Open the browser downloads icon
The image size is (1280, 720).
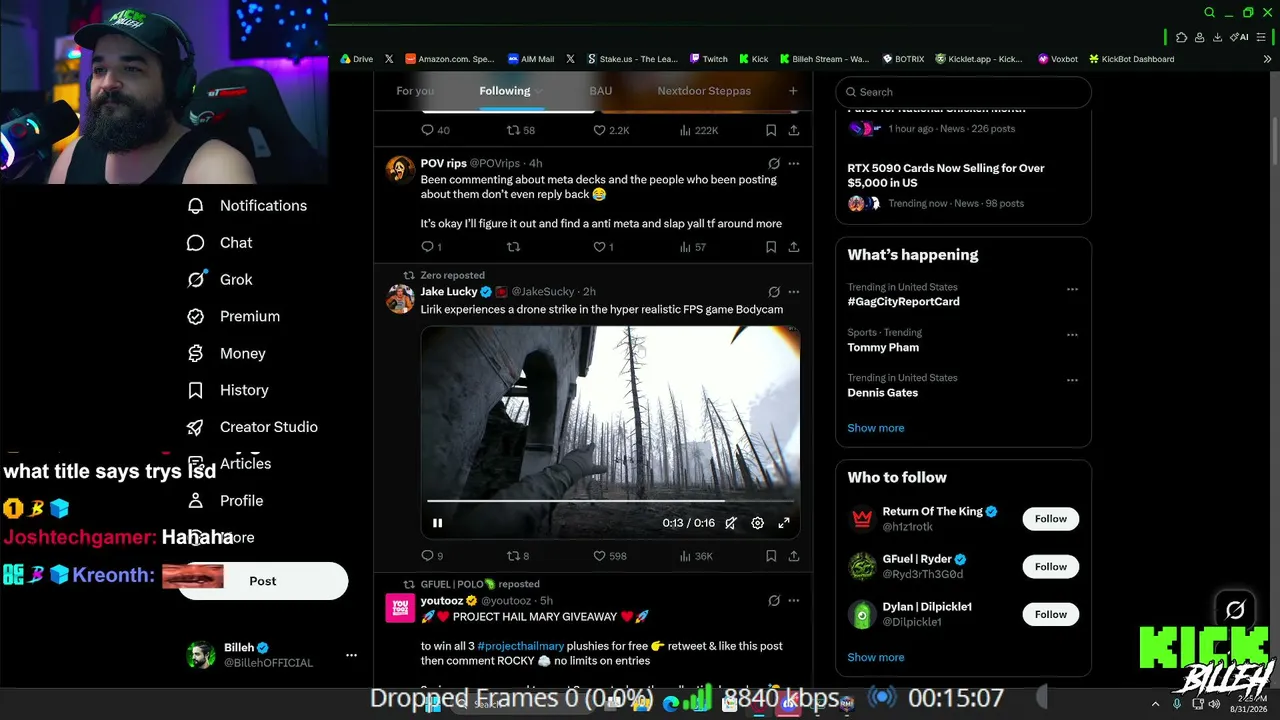coord(1217,37)
